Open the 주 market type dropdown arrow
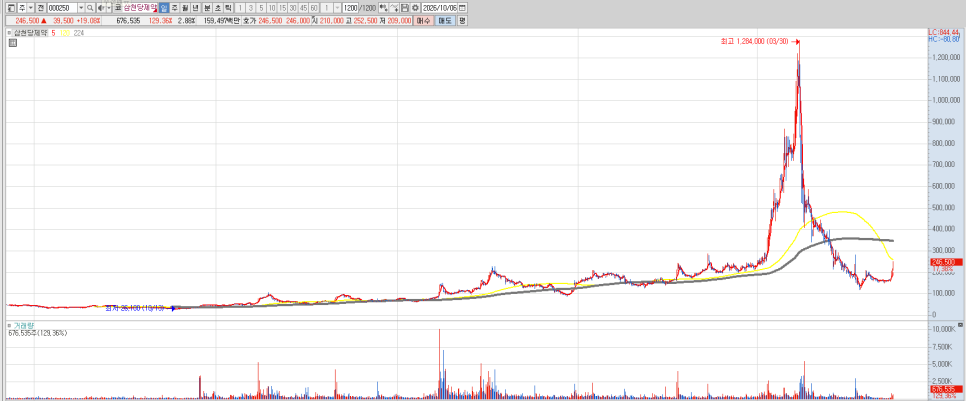 [x=31, y=8]
